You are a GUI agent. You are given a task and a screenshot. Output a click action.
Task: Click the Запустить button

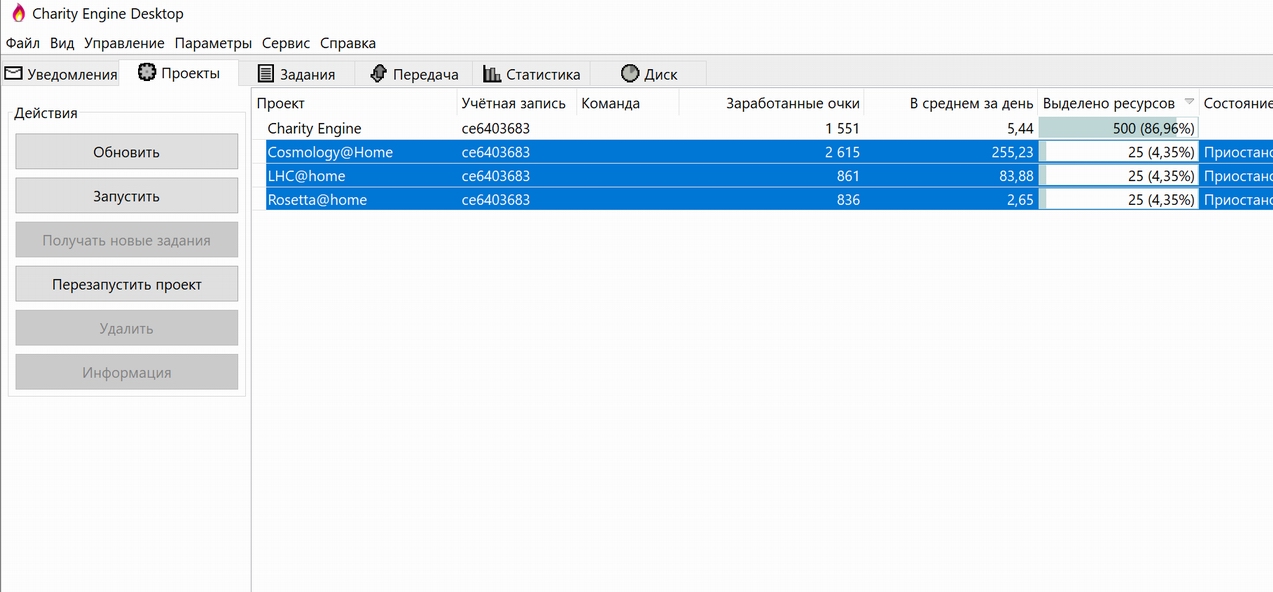pos(127,196)
